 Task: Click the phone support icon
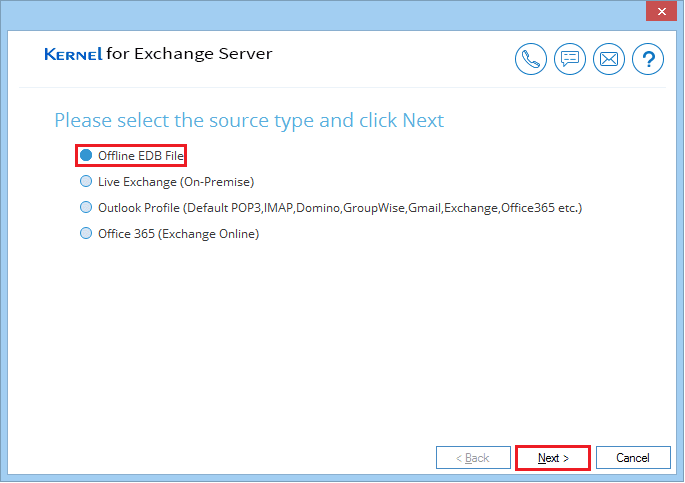coord(530,59)
